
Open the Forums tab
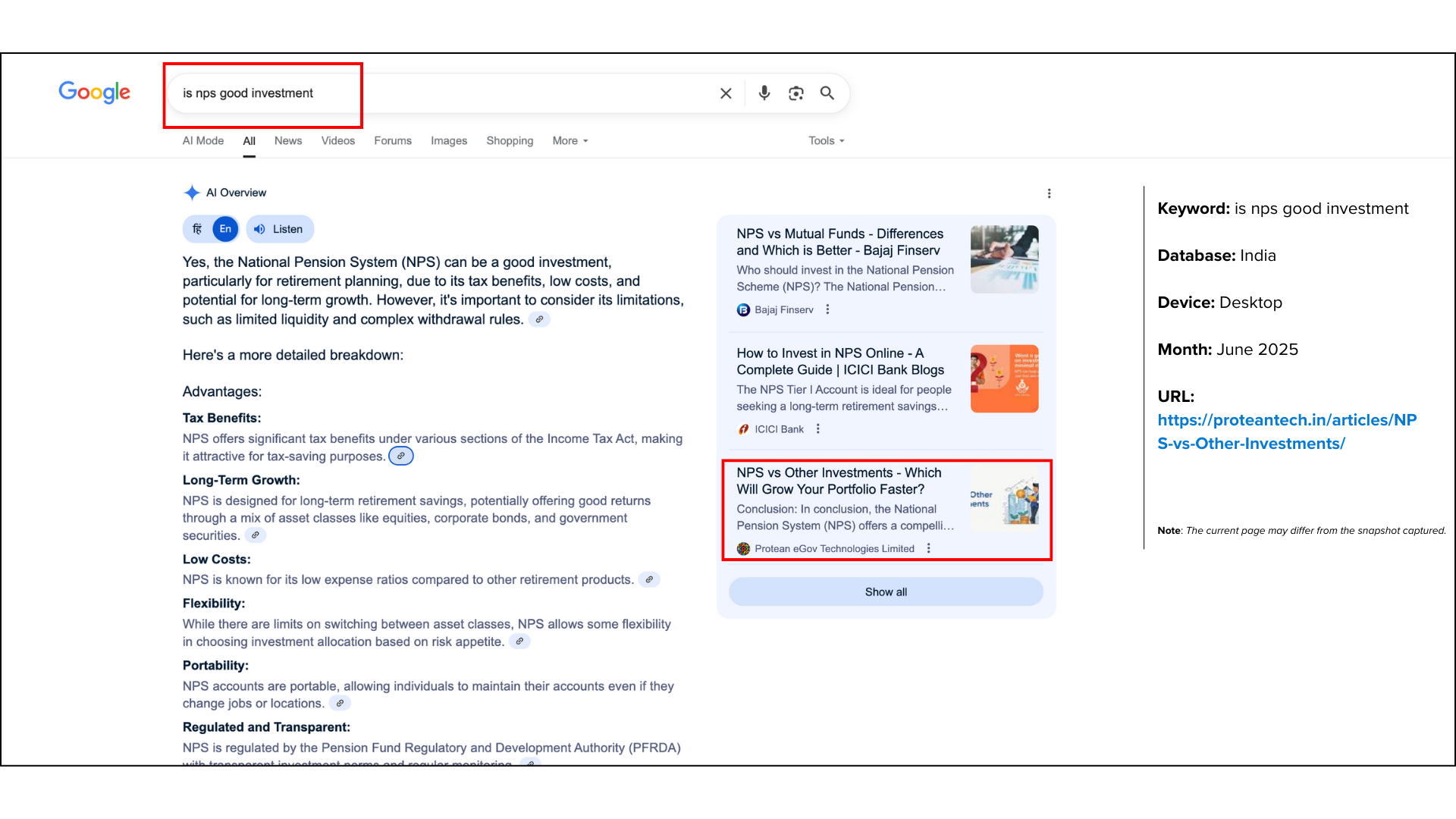click(393, 141)
